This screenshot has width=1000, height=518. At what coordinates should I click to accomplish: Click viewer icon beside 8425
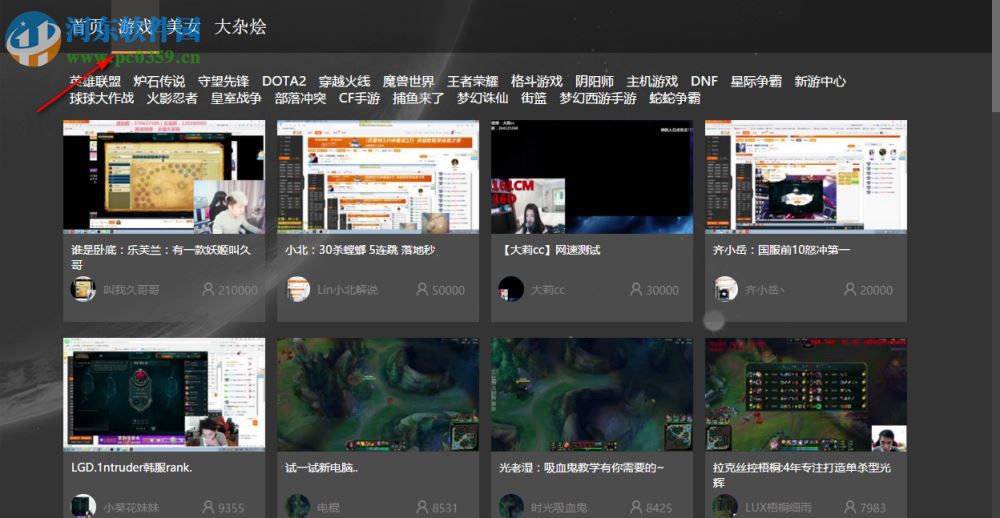(x=636, y=507)
